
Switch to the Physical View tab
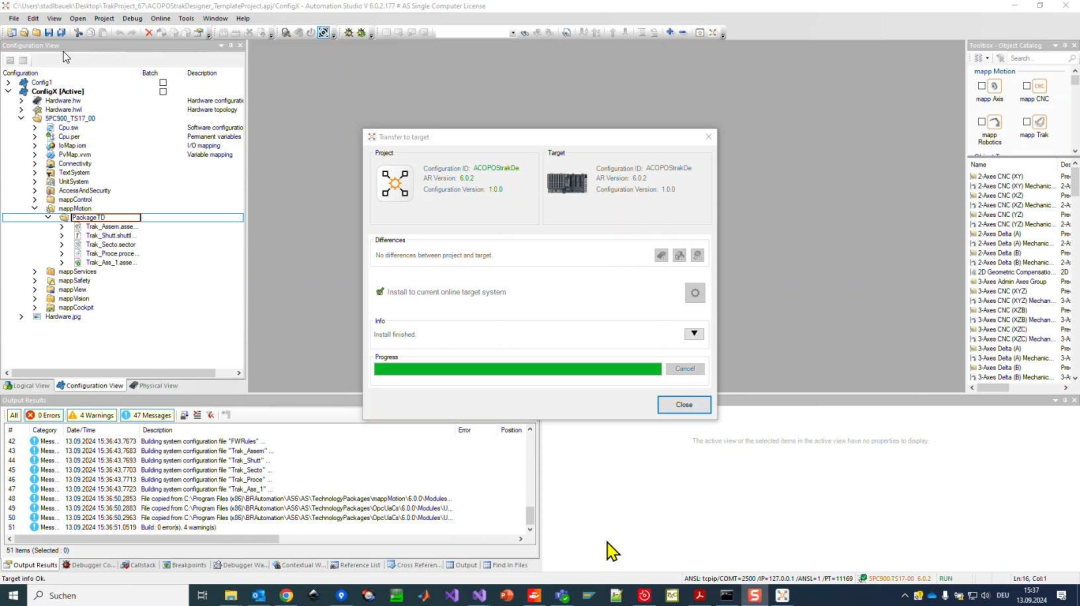pyautogui.click(x=154, y=385)
